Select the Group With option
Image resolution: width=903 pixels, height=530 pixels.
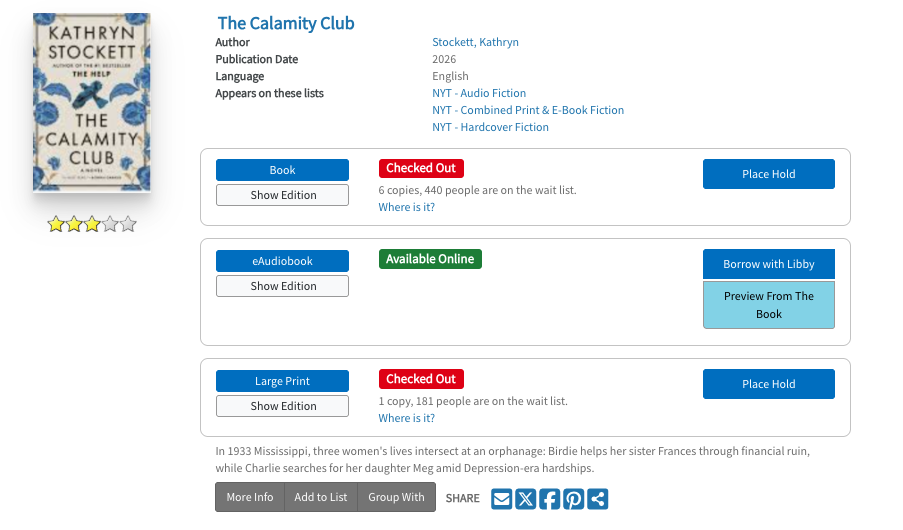pos(396,497)
